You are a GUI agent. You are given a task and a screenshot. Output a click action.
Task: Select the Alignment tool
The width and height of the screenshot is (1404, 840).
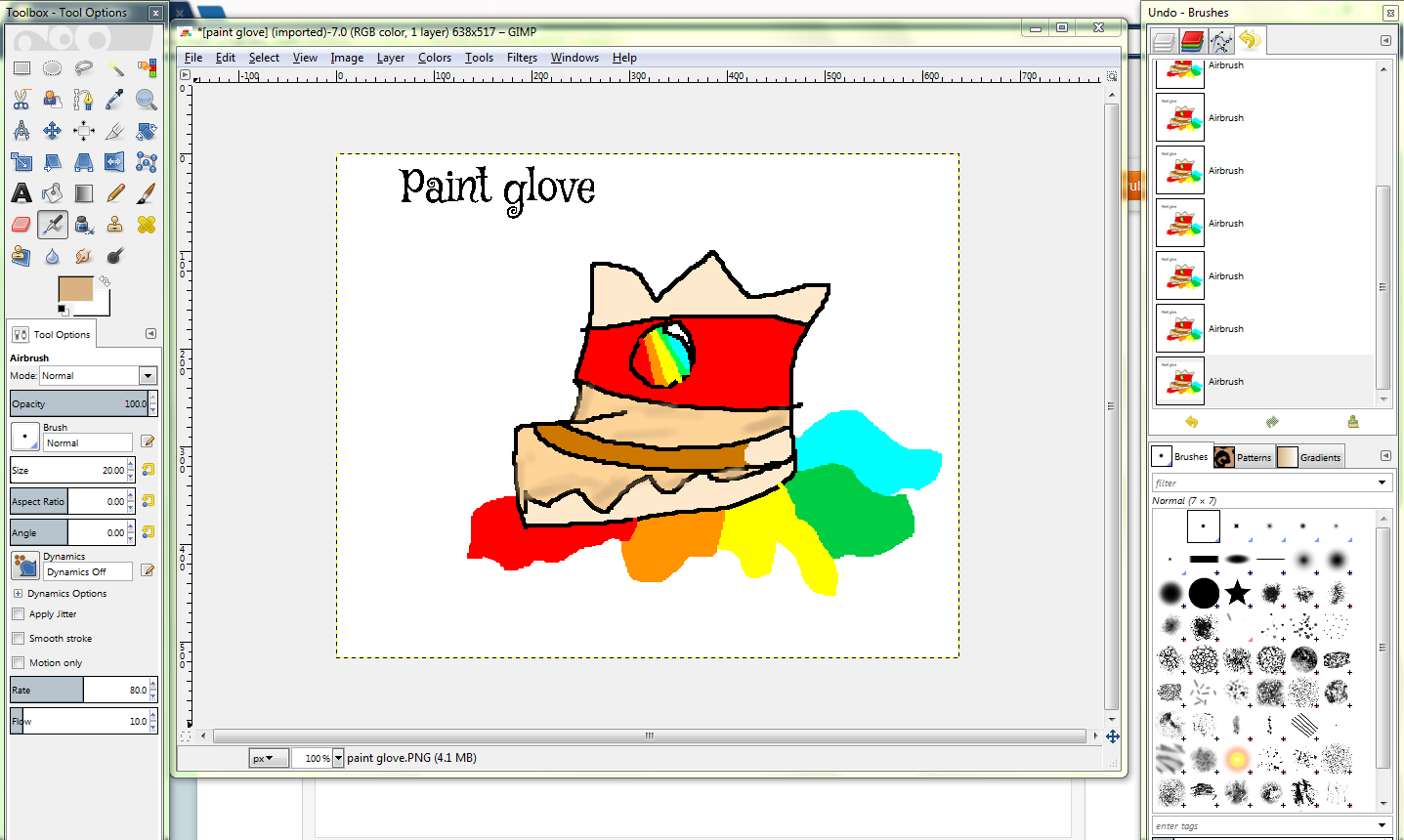click(84, 131)
